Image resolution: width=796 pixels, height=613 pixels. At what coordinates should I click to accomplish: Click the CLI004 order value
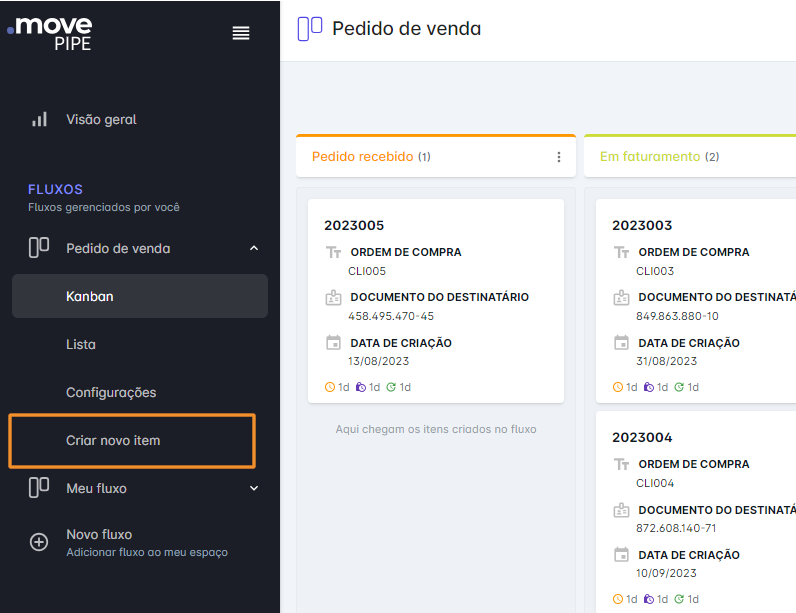[x=655, y=483]
